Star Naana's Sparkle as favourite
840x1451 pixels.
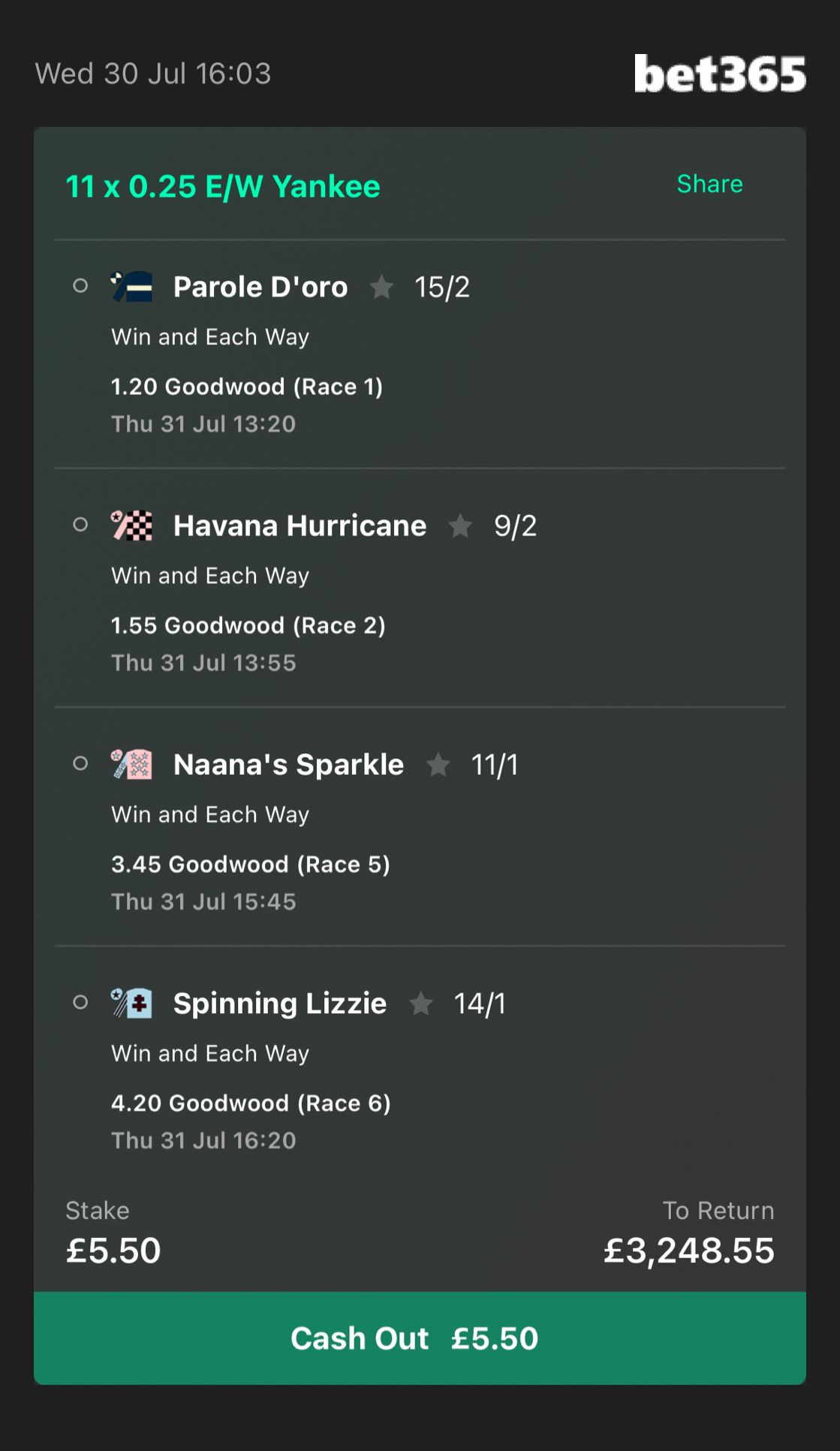point(438,764)
